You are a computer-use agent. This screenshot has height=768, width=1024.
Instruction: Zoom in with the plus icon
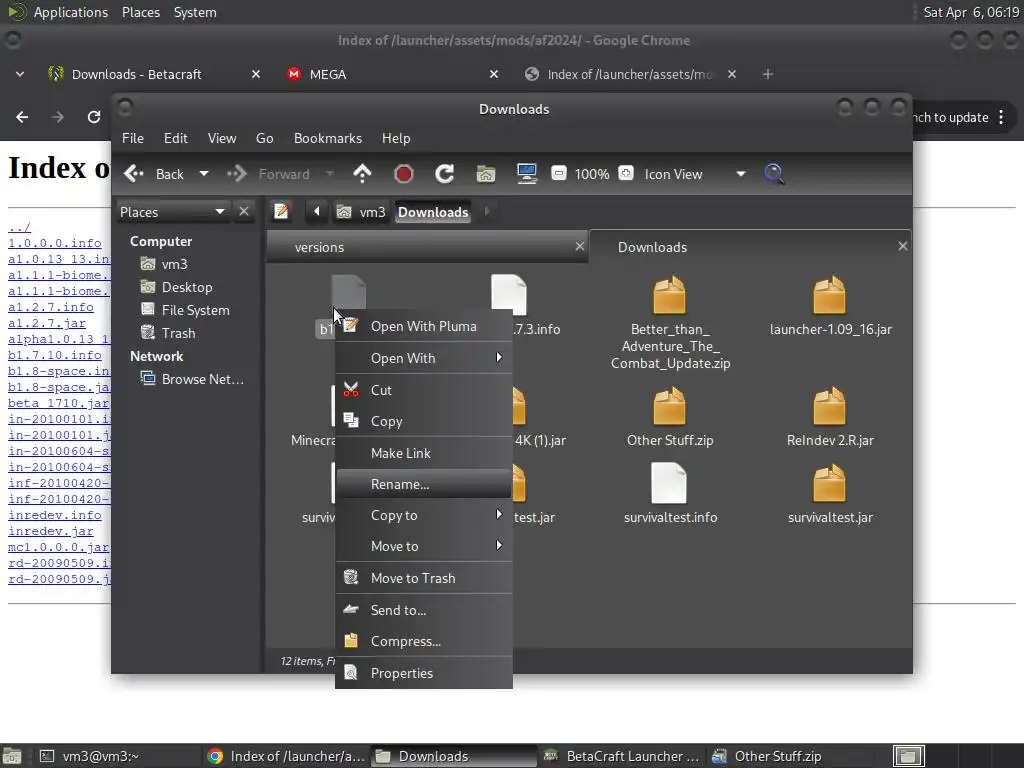click(626, 173)
